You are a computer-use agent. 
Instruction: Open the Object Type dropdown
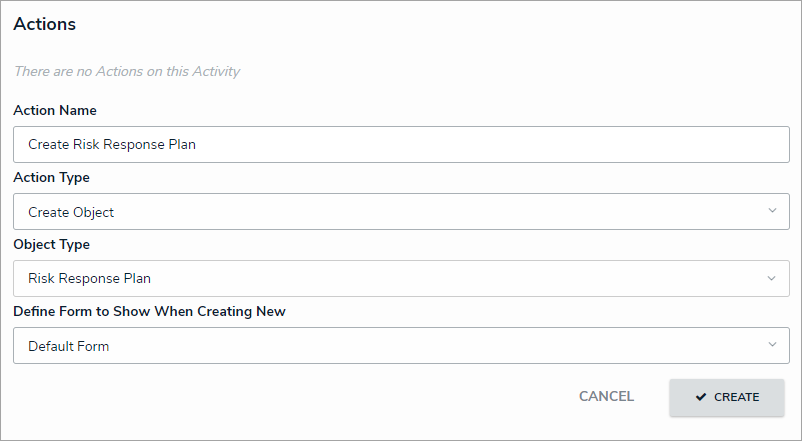(400, 278)
